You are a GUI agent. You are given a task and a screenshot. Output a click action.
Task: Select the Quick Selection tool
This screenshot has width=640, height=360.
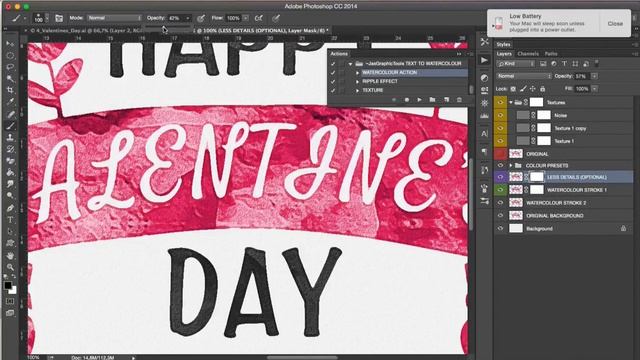pos(10,78)
